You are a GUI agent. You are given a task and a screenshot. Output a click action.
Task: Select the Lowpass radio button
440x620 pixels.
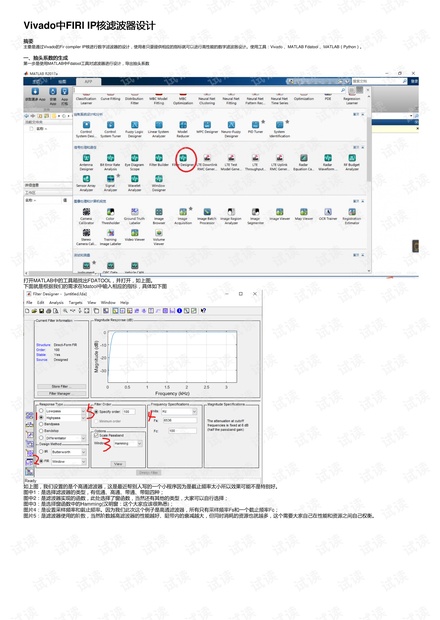(41, 411)
